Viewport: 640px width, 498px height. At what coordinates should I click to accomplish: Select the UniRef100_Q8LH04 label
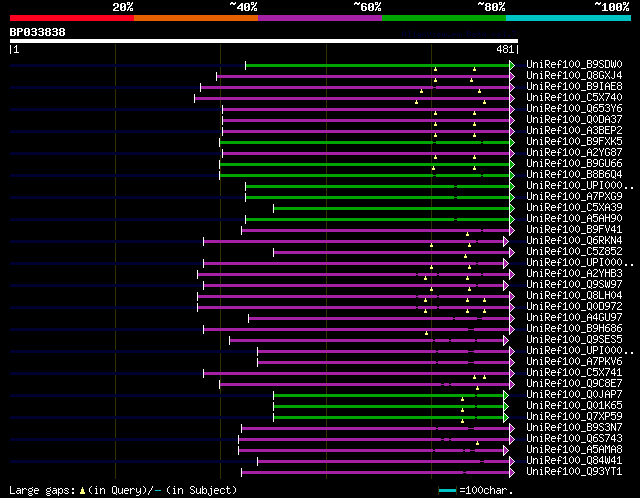[574, 296]
